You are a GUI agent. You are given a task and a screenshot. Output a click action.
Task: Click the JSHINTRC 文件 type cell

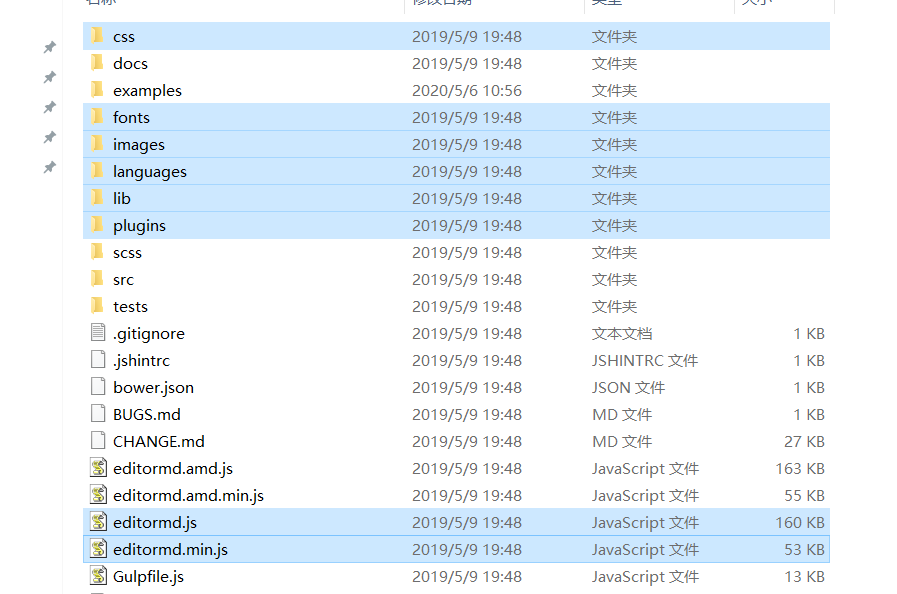click(645, 361)
